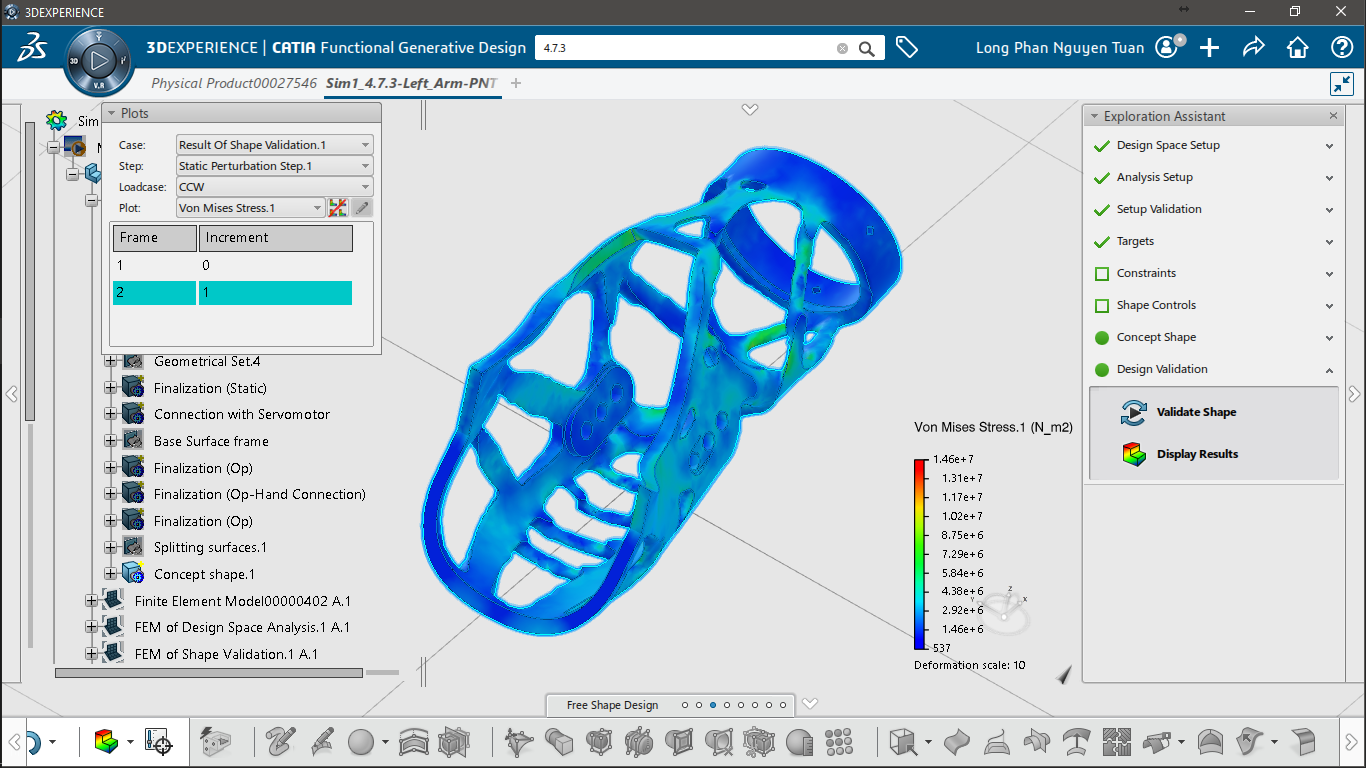This screenshot has width=1366, height=768.
Task: Open Help question mark icon
Action: click(1342, 47)
